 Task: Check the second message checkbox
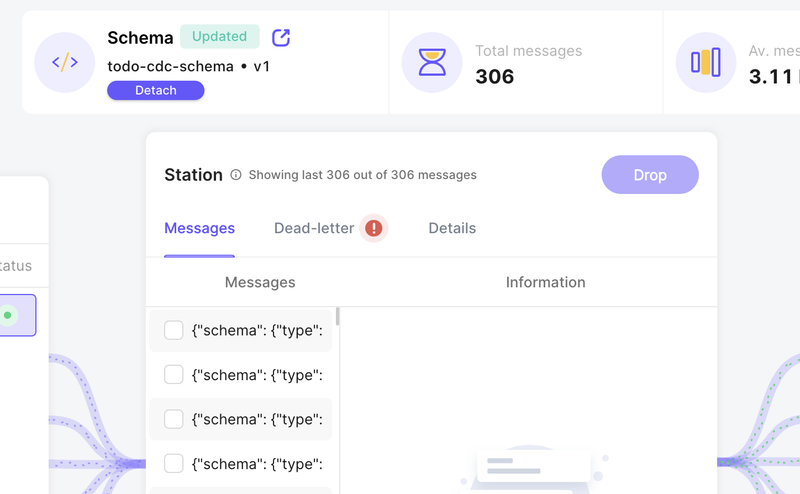coord(174,375)
